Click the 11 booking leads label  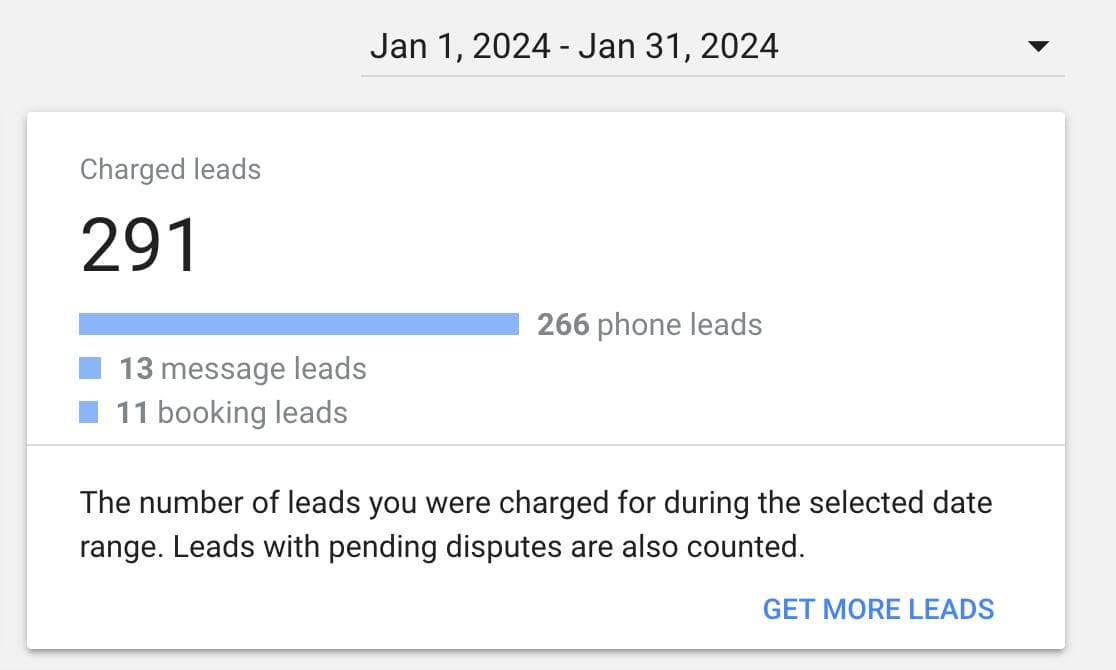pyautogui.click(x=232, y=412)
